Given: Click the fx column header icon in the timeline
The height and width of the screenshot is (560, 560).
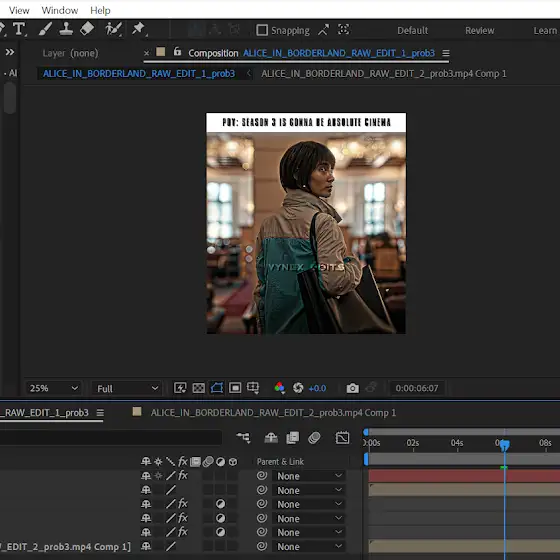Looking at the screenshot, I should coord(182,462).
